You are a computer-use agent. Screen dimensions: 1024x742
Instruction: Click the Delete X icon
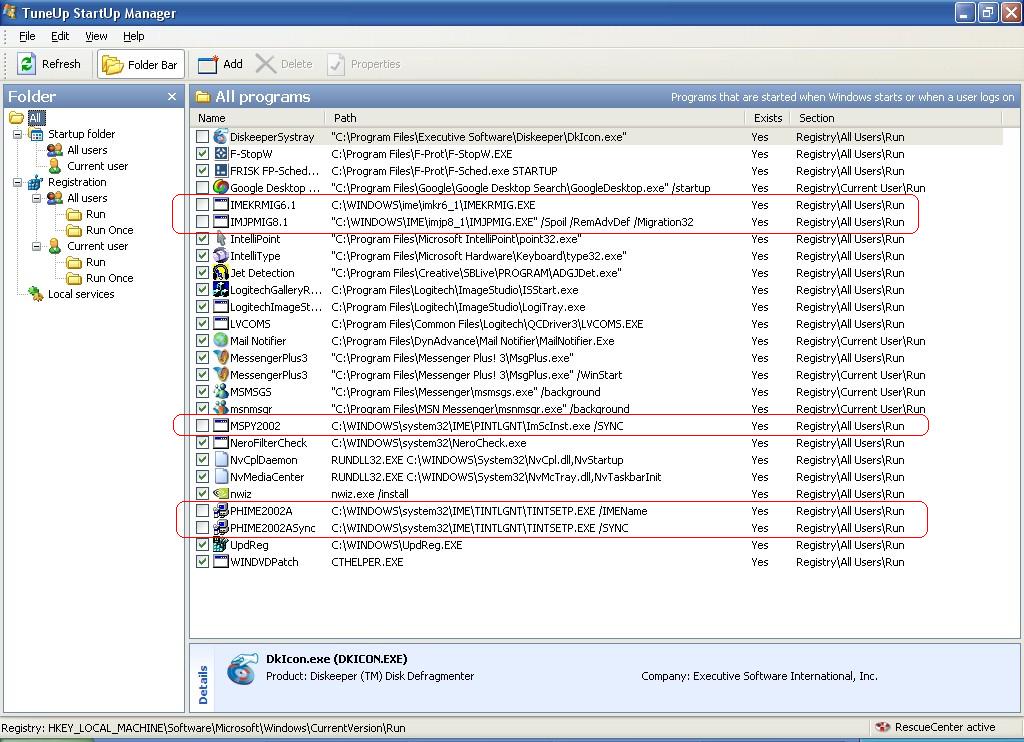click(x=265, y=64)
